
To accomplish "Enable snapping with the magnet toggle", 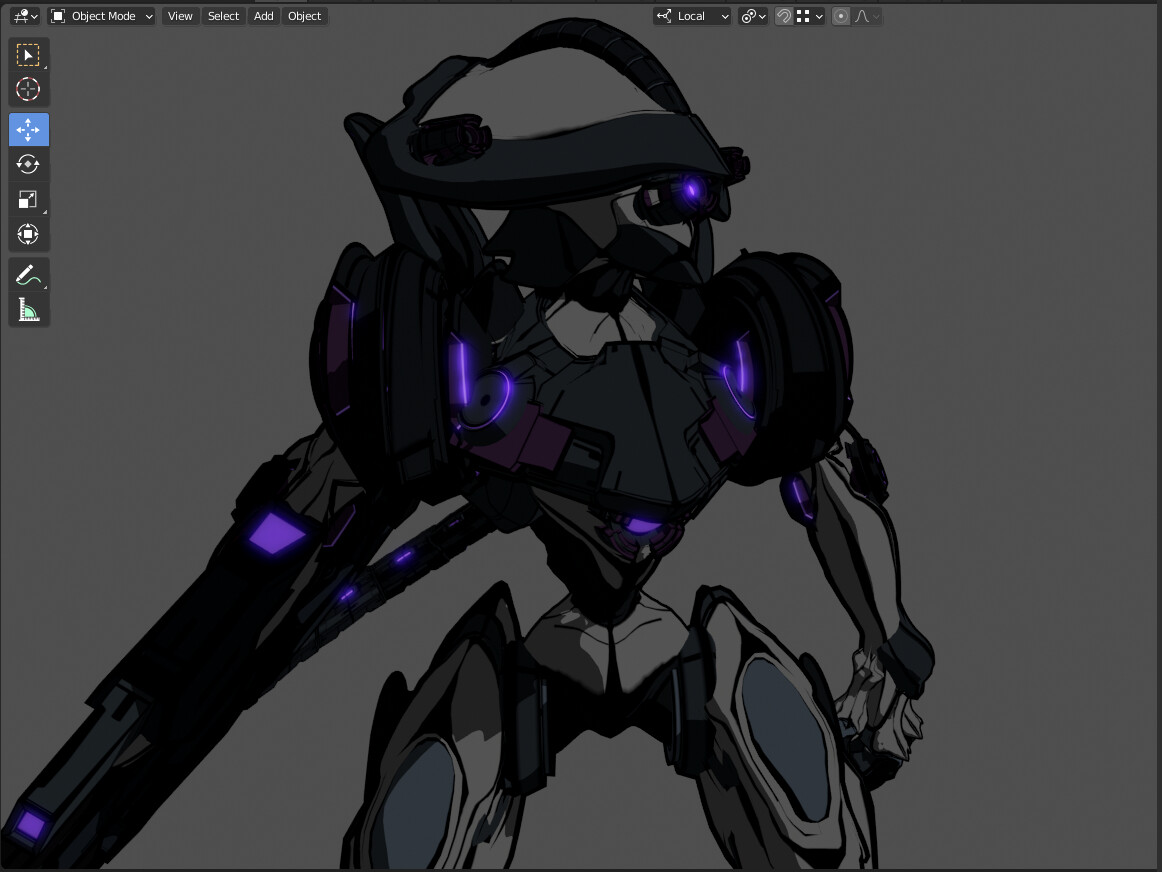I will pos(784,16).
